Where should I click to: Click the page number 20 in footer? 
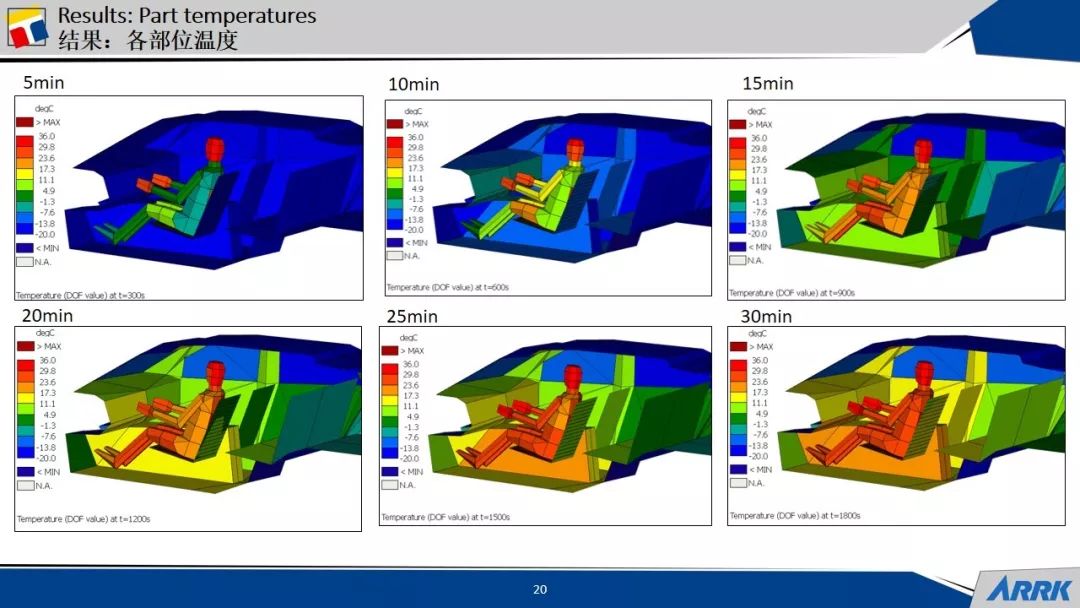coord(540,590)
